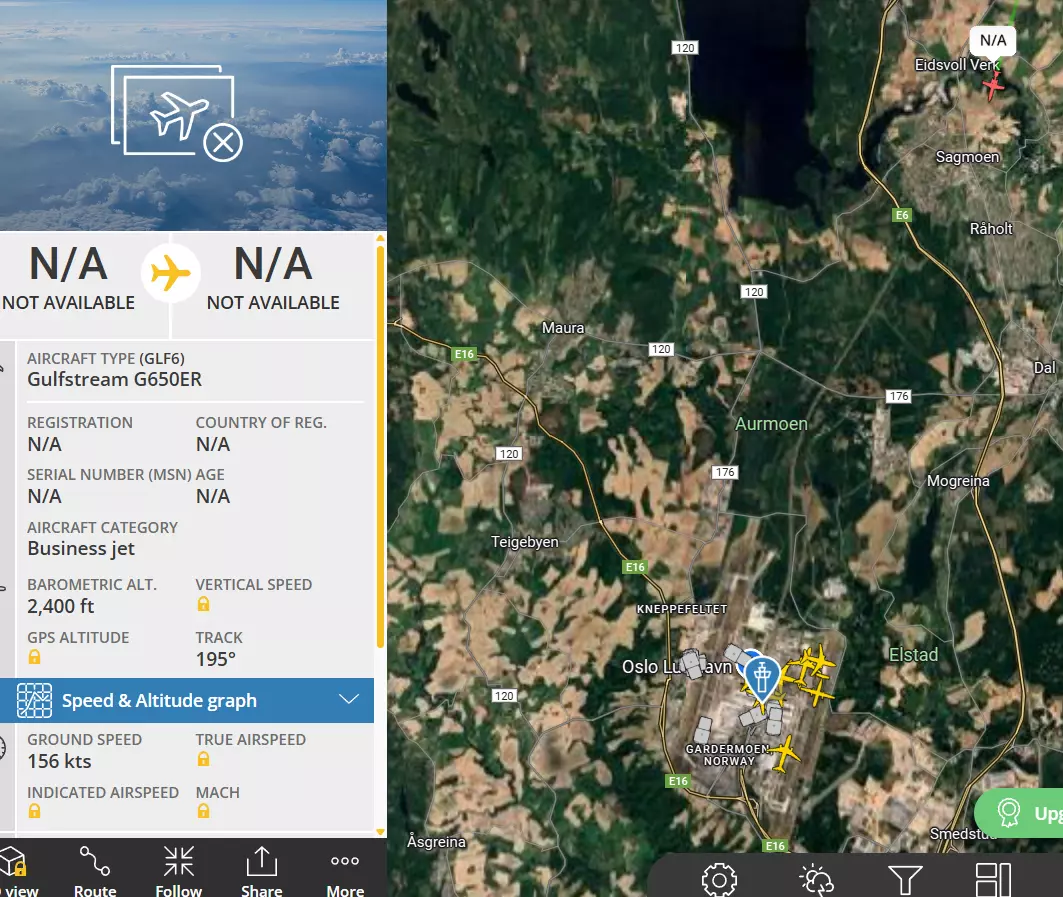Viewport: 1063px width, 897px height.
Task: Click the Serial Number (MSN) N/A value
Action: (x=45, y=496)
